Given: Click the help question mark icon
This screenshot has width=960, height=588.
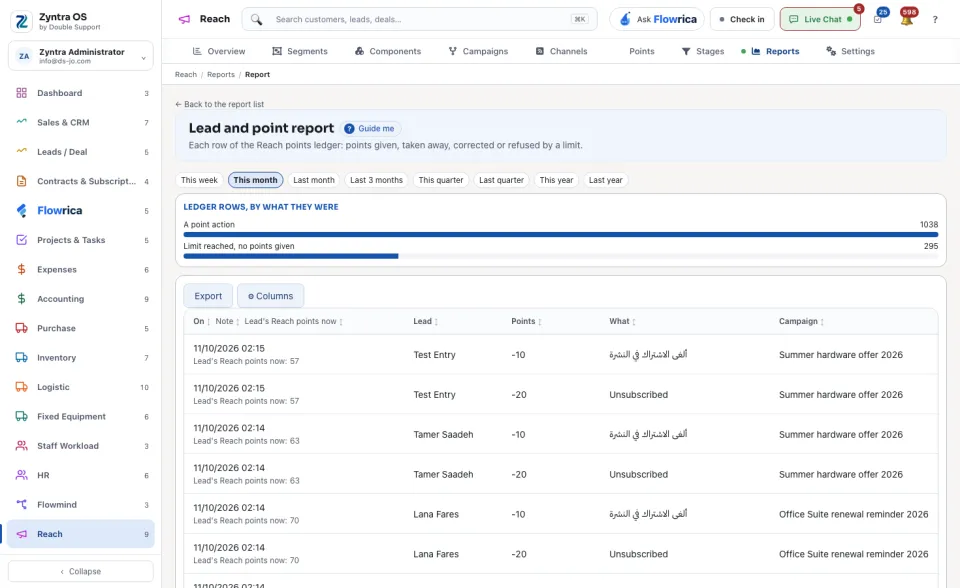Looking at the screenshot, I should (935, 20).
